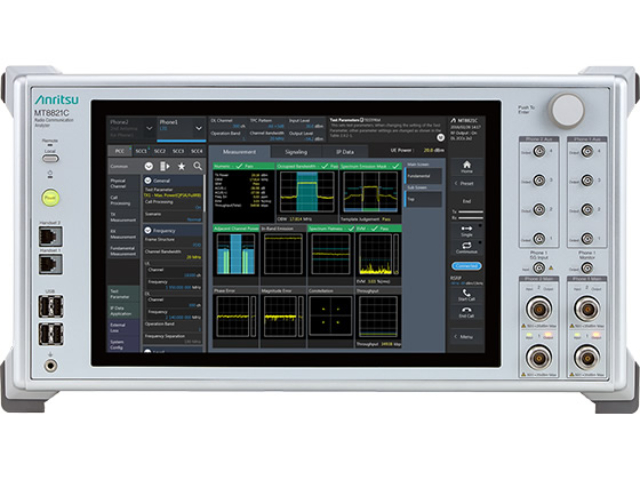This screenshot has width=640, height=480.
Task: Collapse the Frequency parameter section
Action: (x=148, y=230)
